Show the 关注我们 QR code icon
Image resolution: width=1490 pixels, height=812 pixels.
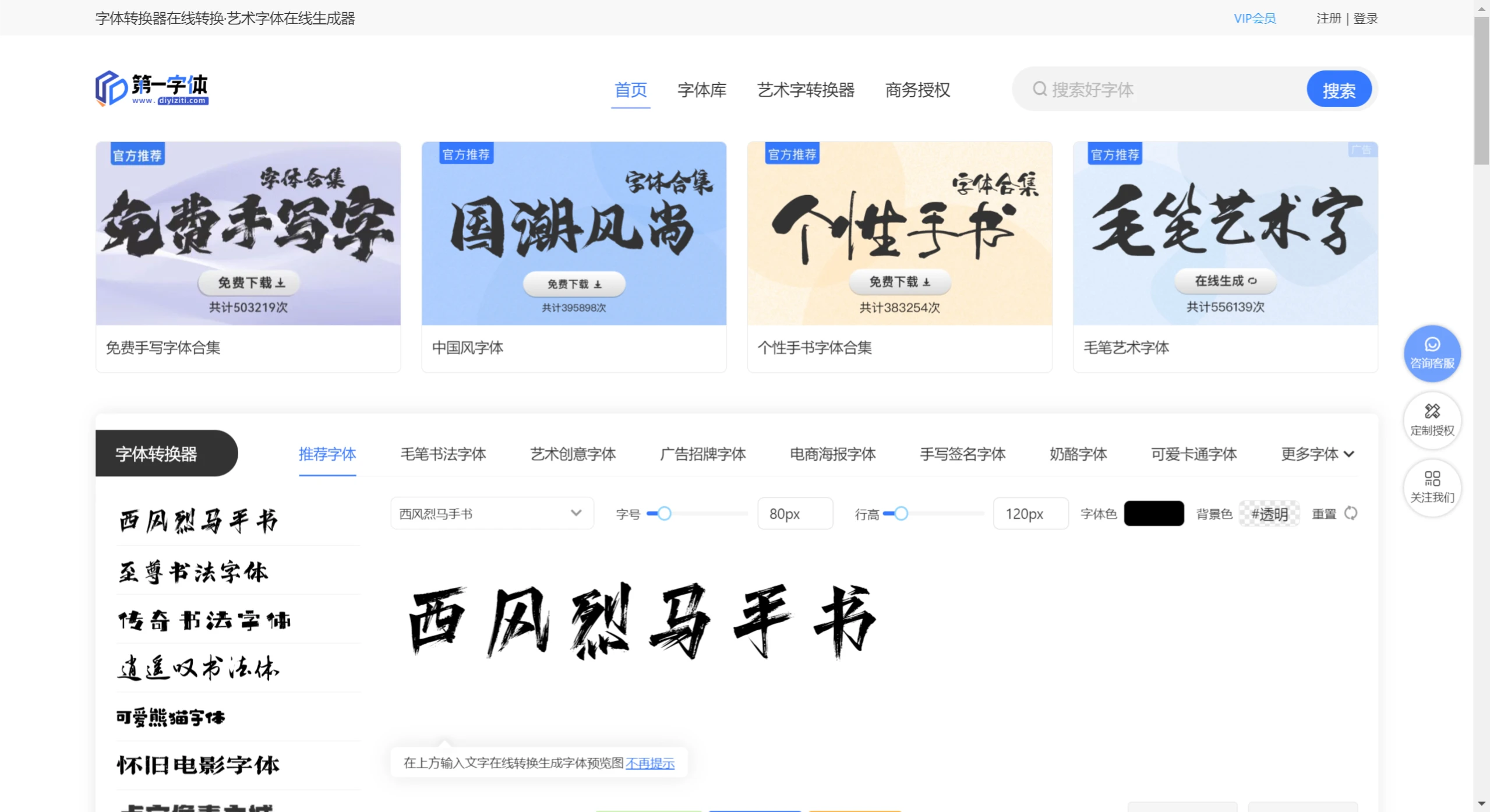coord(1432,487)
